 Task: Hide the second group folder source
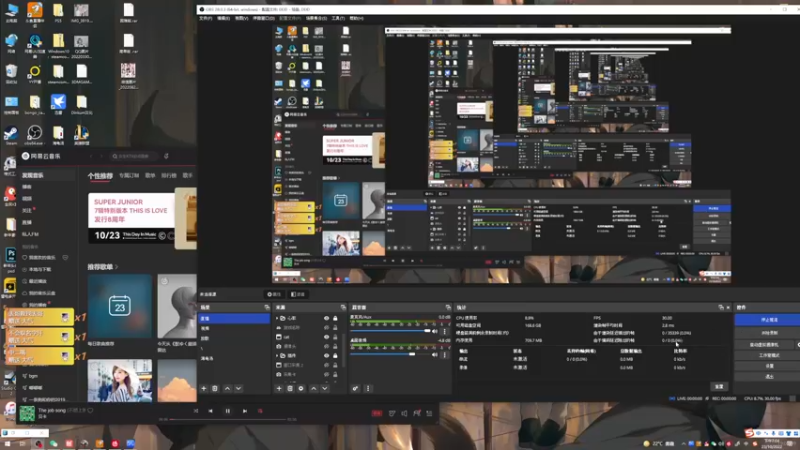tap(327, 356)
